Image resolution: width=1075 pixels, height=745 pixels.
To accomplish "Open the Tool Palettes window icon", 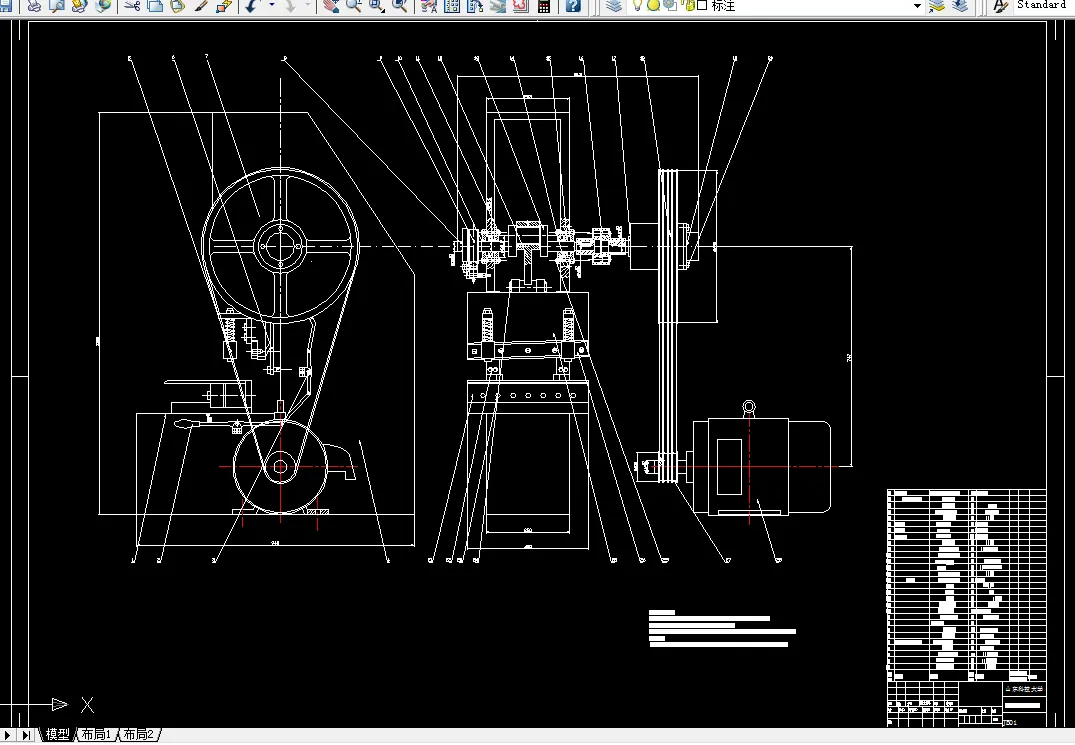I will click(474, 5).
